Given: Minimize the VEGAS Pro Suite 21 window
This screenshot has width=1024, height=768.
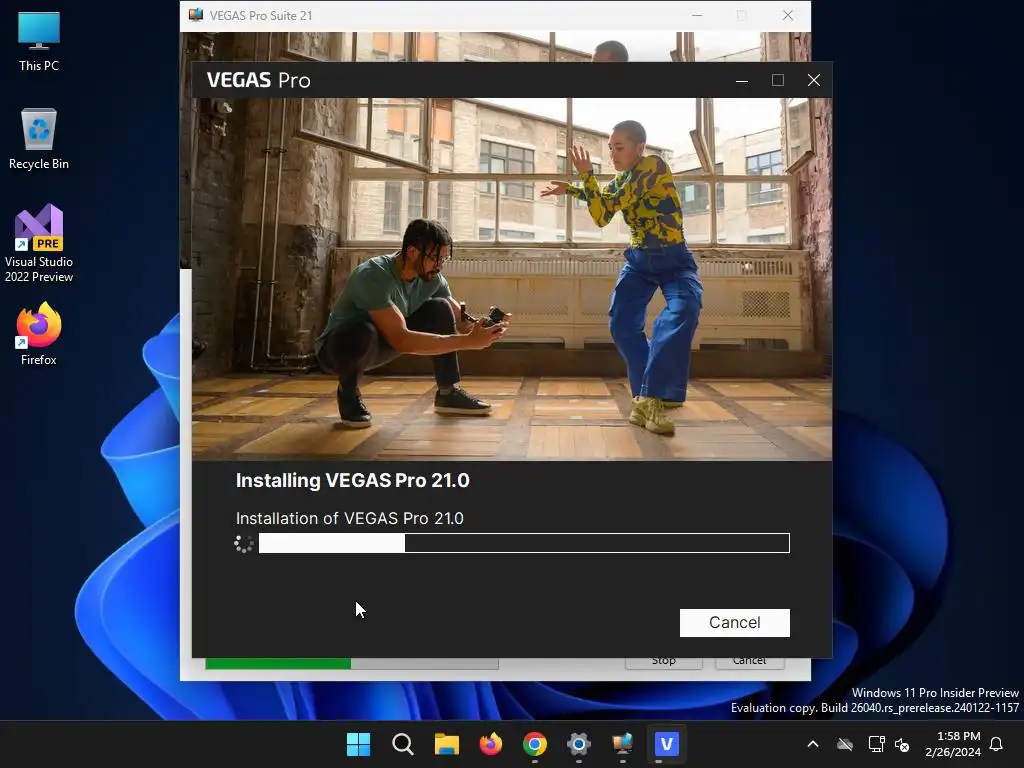Looking at the screenshot, I should pos(697,15).
